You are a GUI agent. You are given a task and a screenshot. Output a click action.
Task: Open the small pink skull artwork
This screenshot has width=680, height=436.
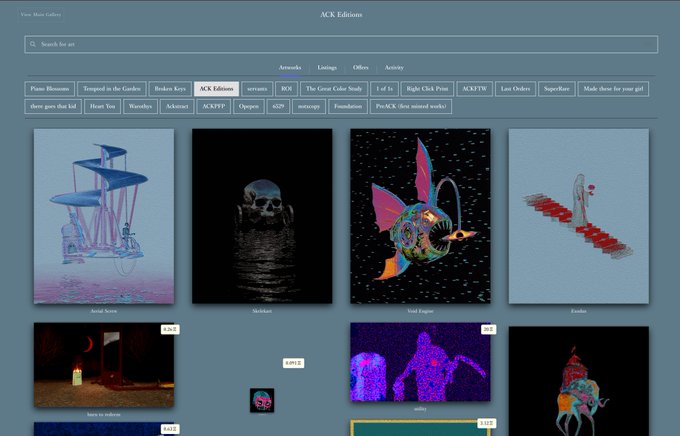pyautogui.click(x=262, y=400)
